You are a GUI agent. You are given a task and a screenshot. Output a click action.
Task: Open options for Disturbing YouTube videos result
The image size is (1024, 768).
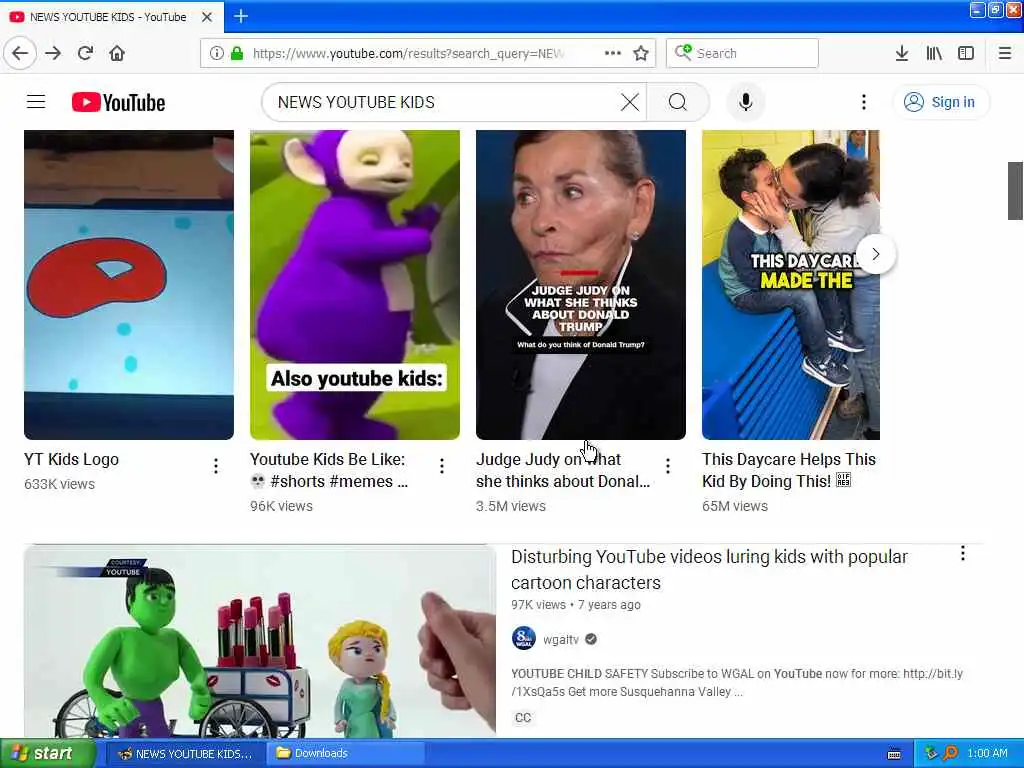pos(963,554)
